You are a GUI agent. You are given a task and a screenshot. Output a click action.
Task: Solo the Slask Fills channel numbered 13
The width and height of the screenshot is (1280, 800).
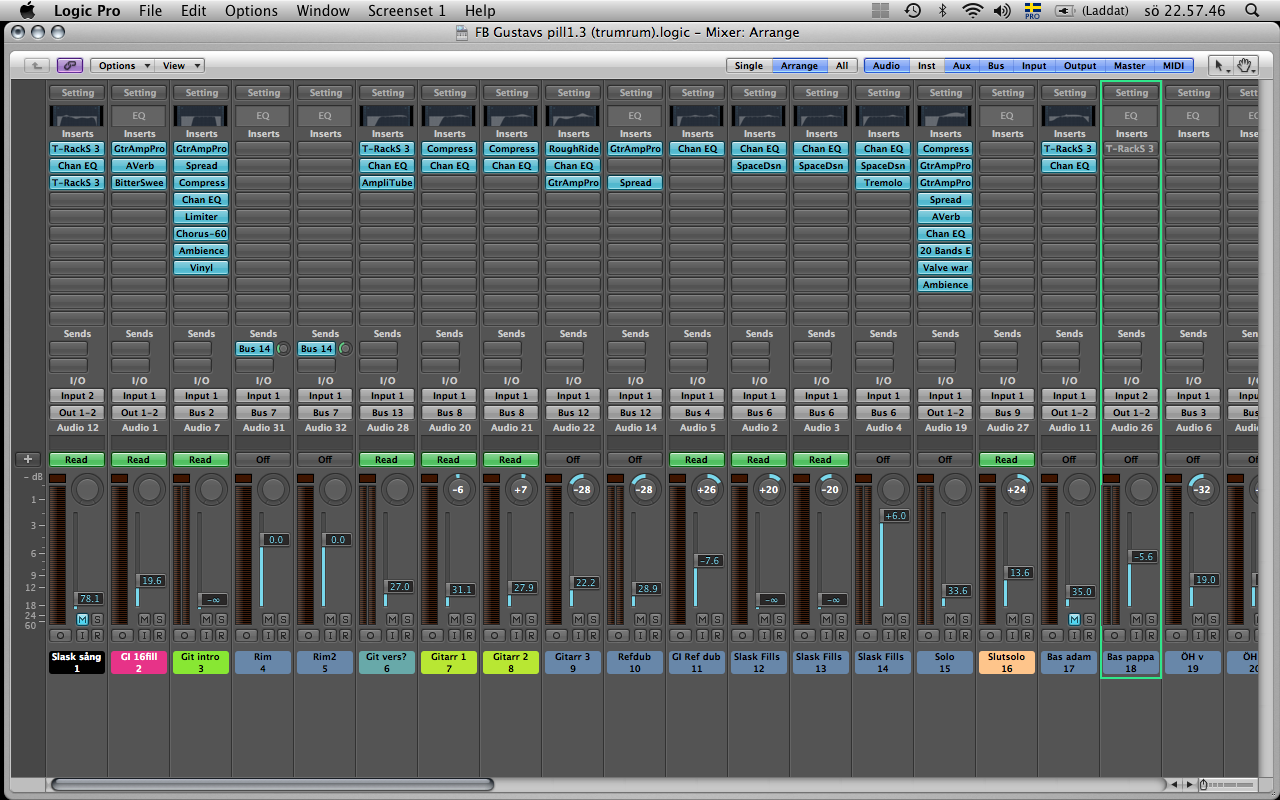(840, 619)
